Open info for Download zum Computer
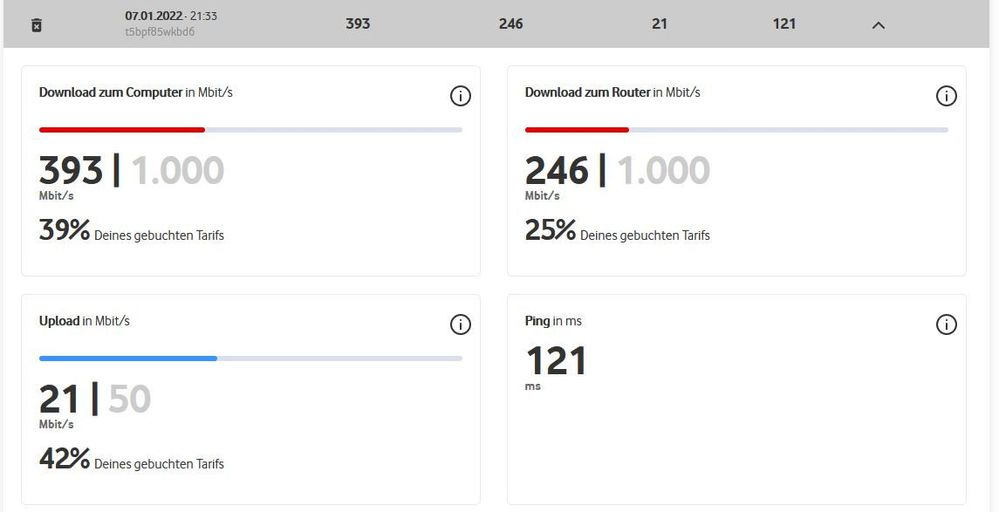Image resolution: width=999 pixels, height=512 pixels. click(x=460, y=96)
